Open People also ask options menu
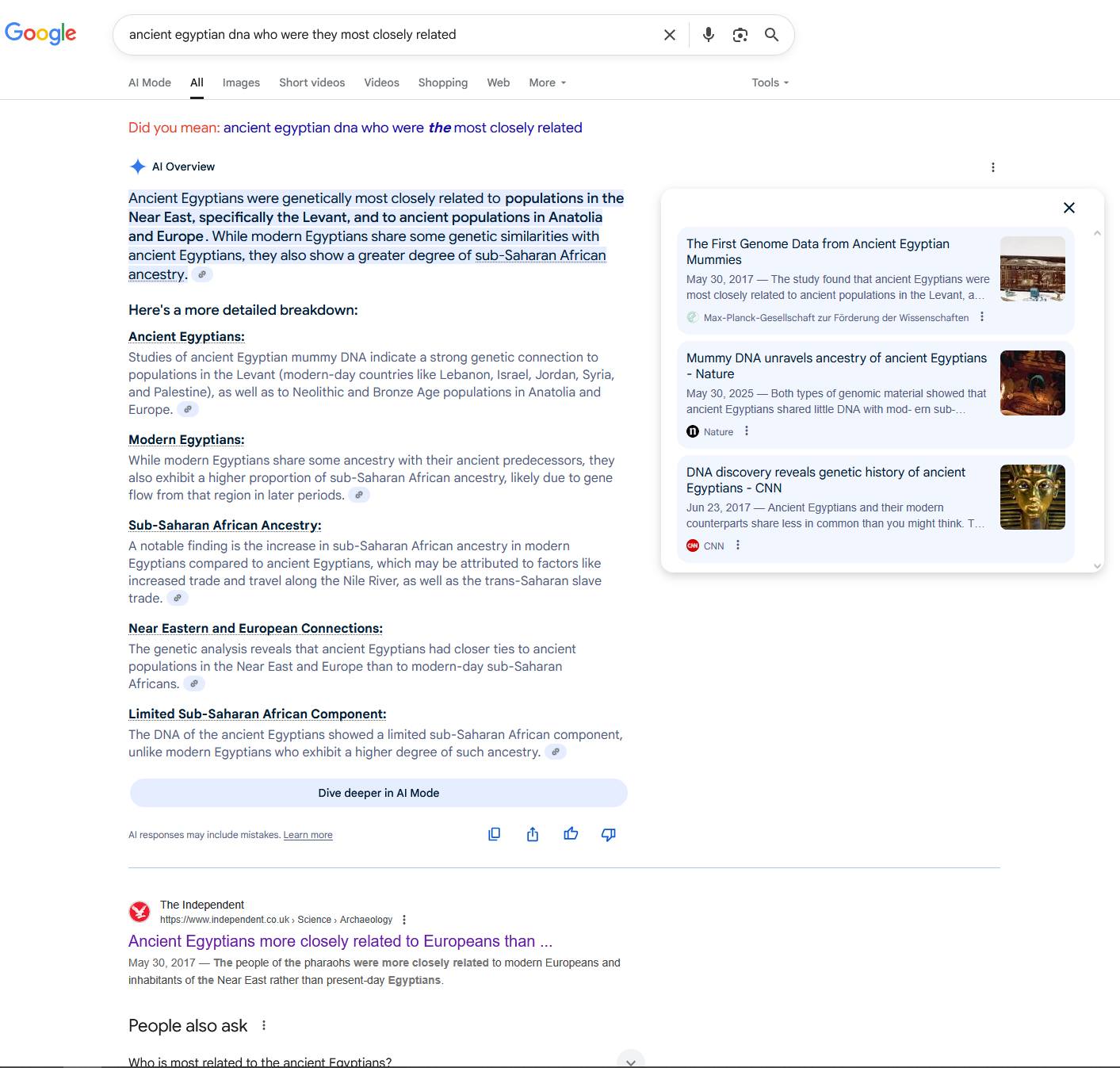Image resolution: width=1120 pixels, height=1068 pixels. (x=264, y=1025)
